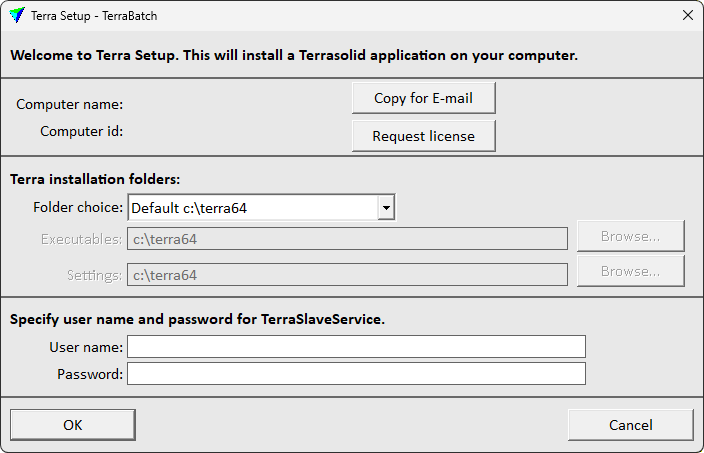
Task: Confirm setup with the OK button
Action: [x=73, y=425]
